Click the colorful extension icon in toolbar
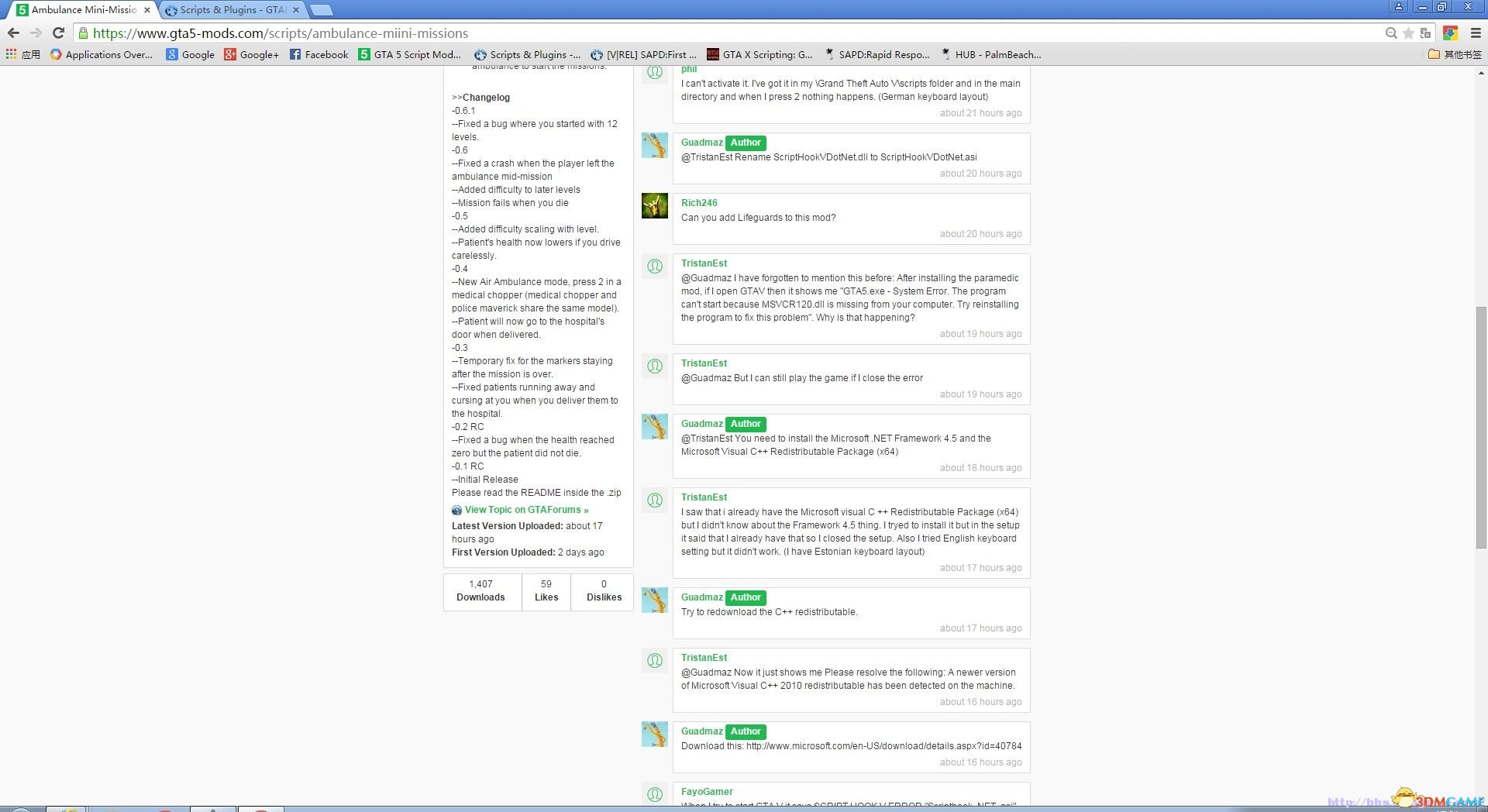1488x812 pixels. pyautogui.click(x=1451, y=33)
